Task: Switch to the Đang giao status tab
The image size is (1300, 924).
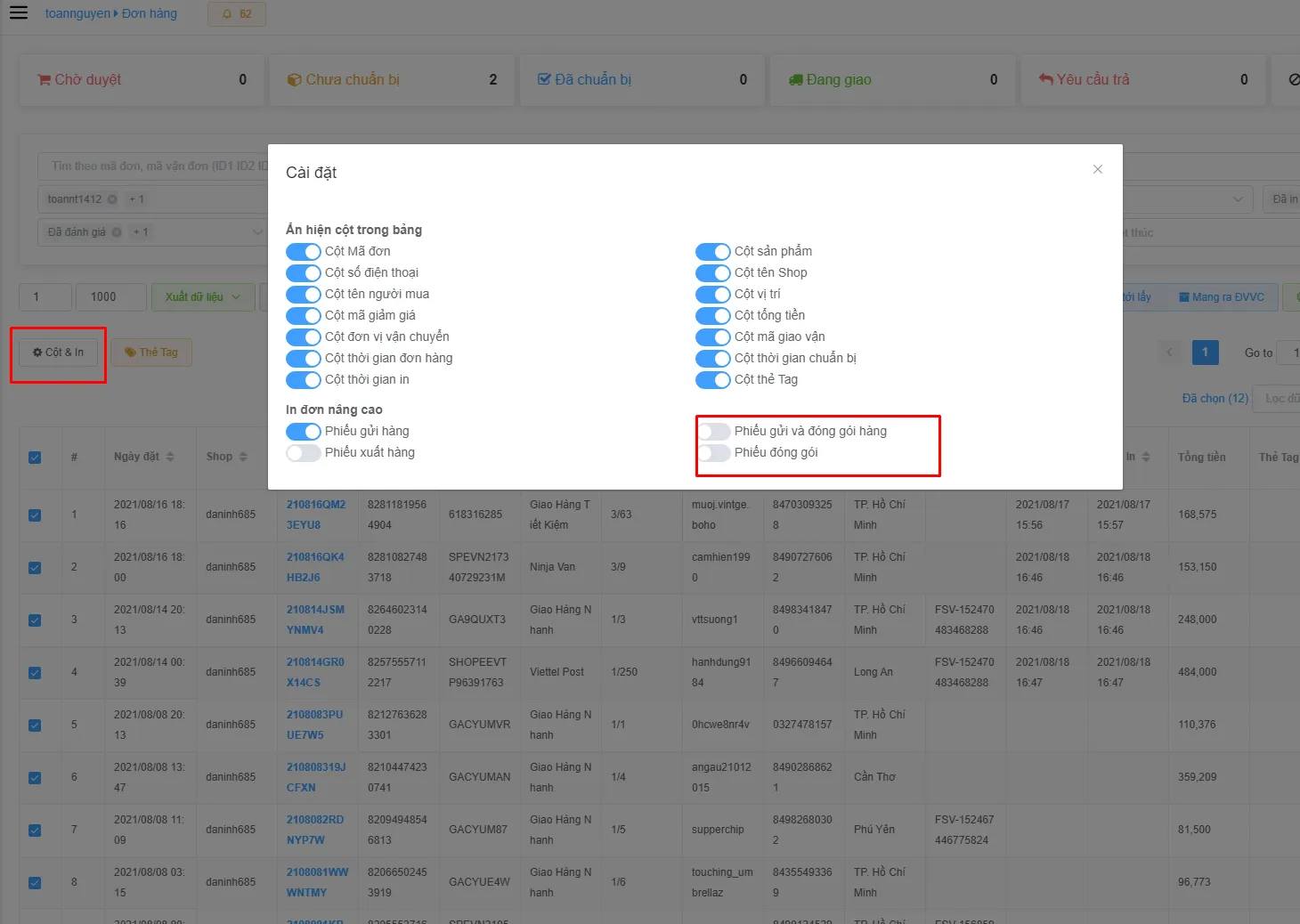Action: point(892,80)
